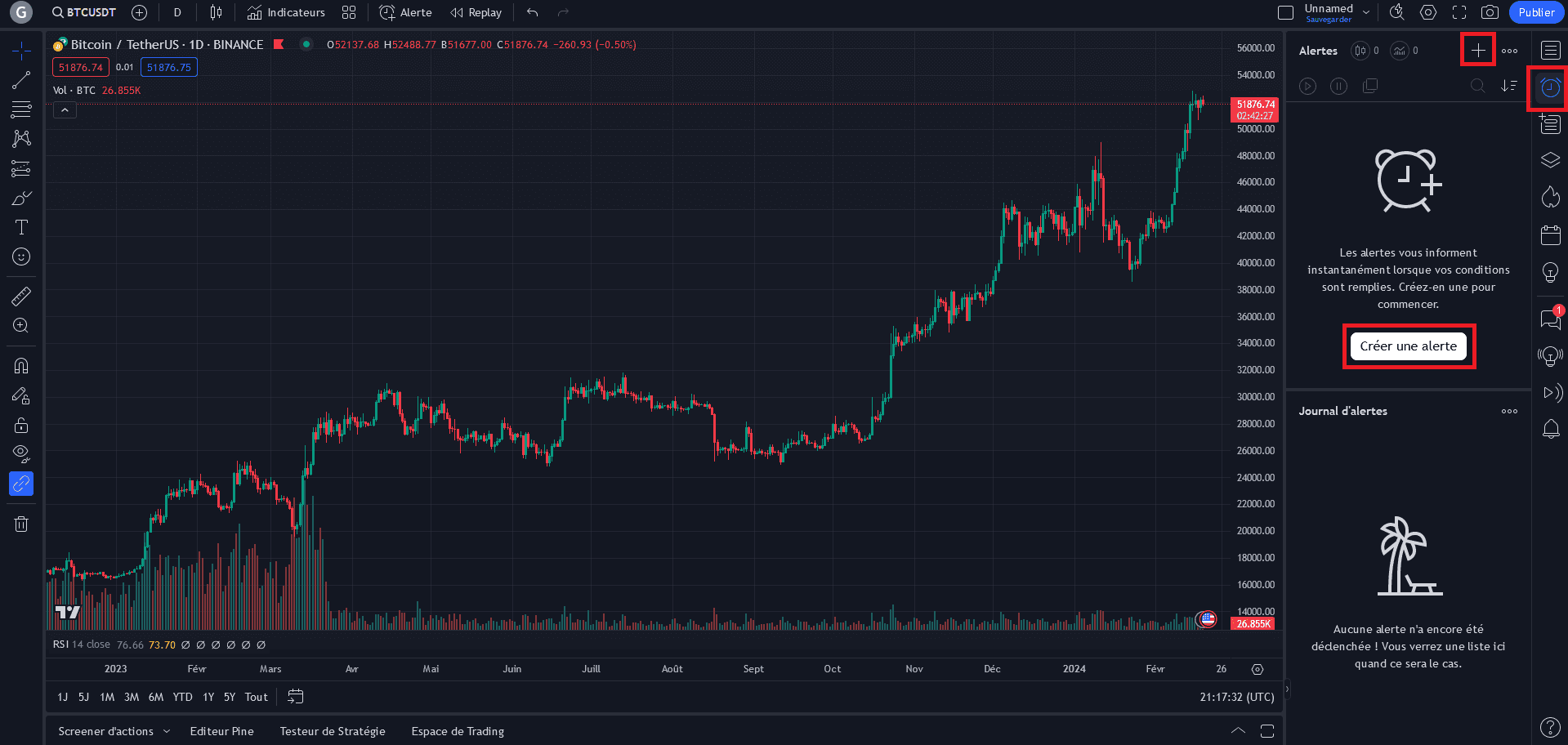Screen dimensions: 1568x745
Task: Redo the last action
Action: pyautogui.click(x=563, y=12)
